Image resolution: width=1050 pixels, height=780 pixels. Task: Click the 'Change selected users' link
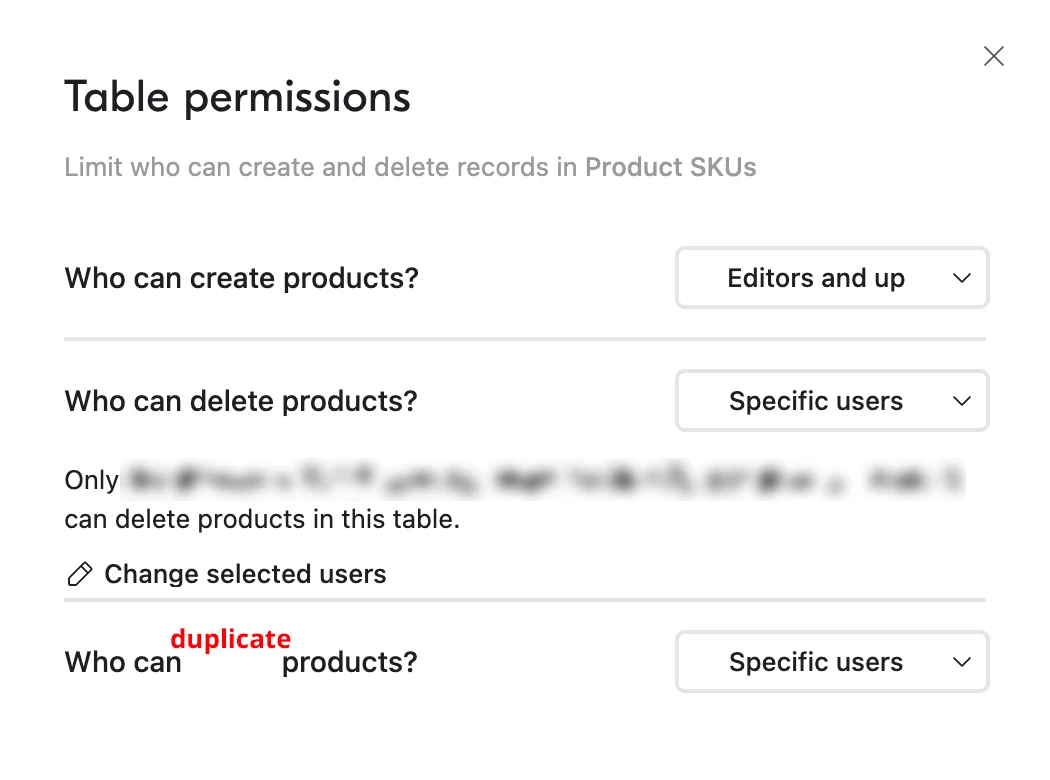(245, 574)
